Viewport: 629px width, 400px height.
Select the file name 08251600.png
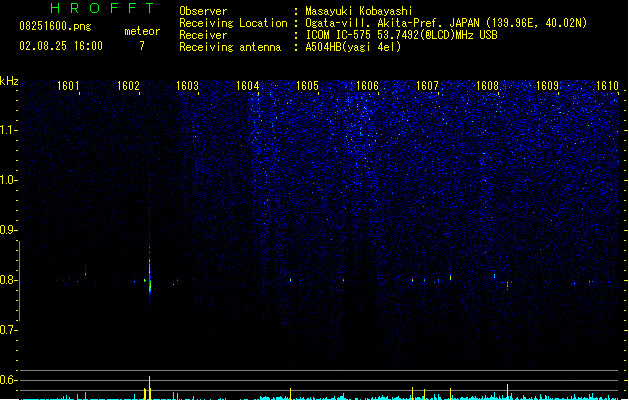click(55, 26)
